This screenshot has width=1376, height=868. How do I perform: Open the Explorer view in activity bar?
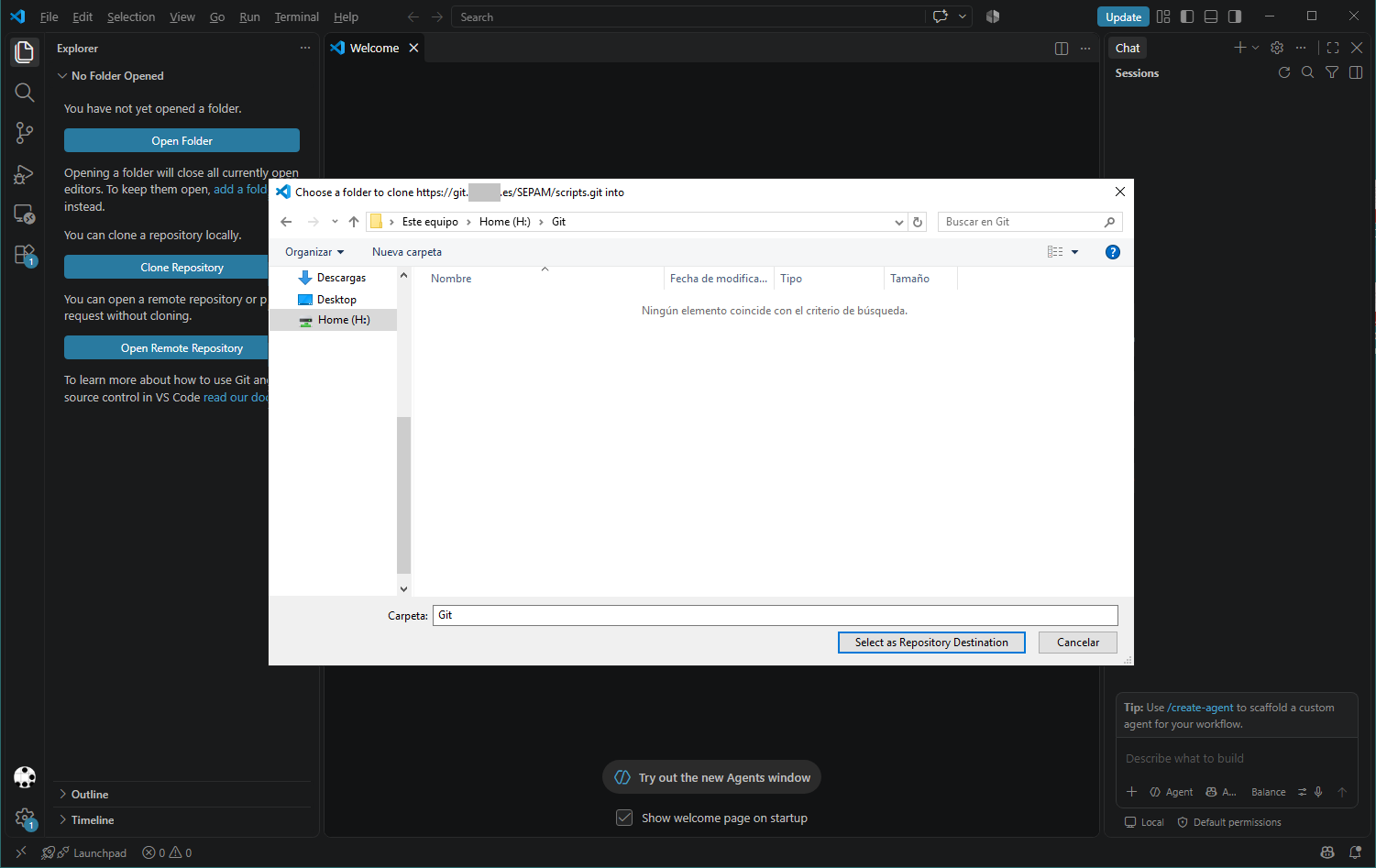[x=25, y=52]
